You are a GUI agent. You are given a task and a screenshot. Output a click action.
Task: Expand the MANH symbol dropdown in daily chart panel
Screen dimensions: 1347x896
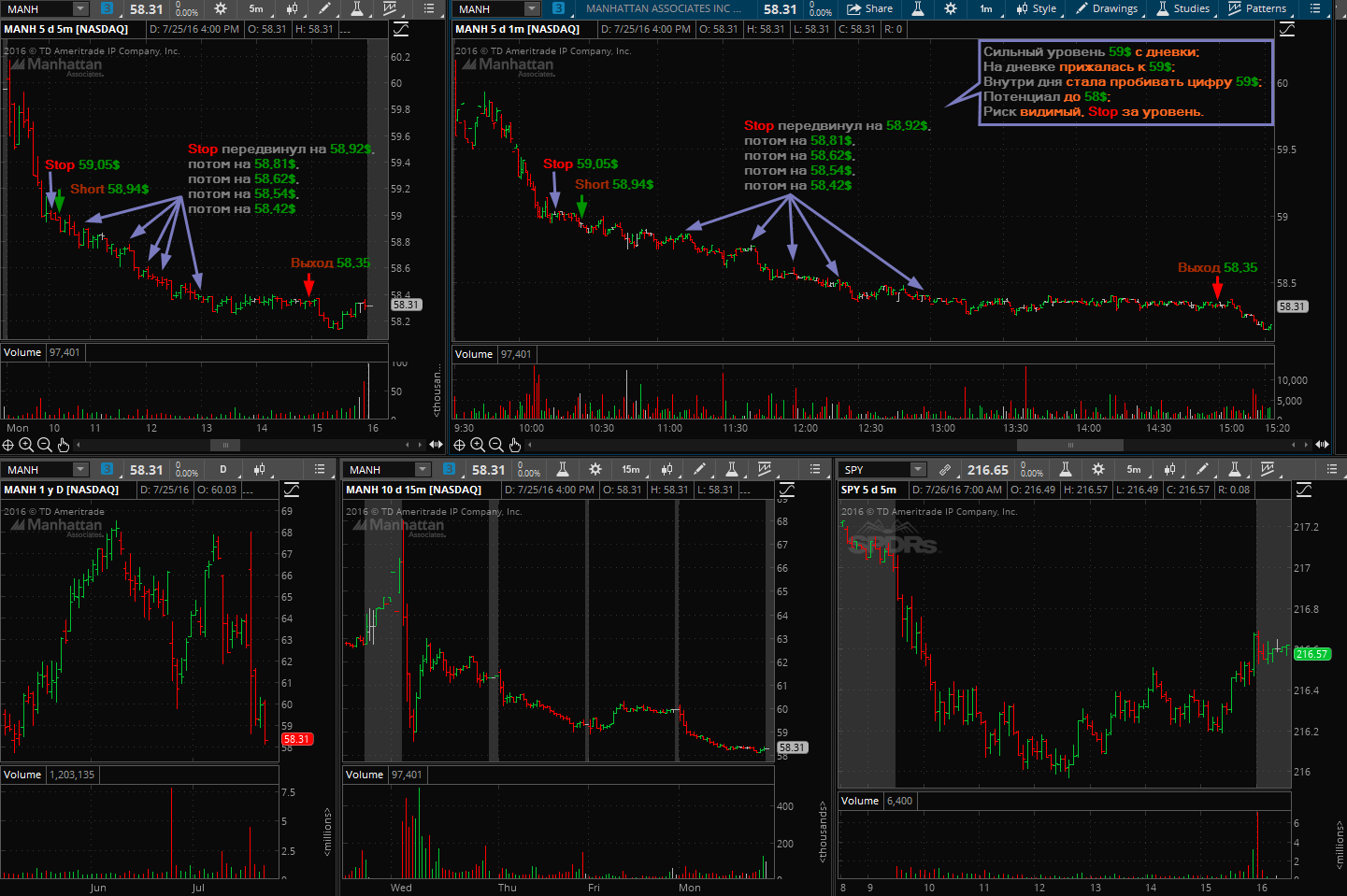pos(79,469)
